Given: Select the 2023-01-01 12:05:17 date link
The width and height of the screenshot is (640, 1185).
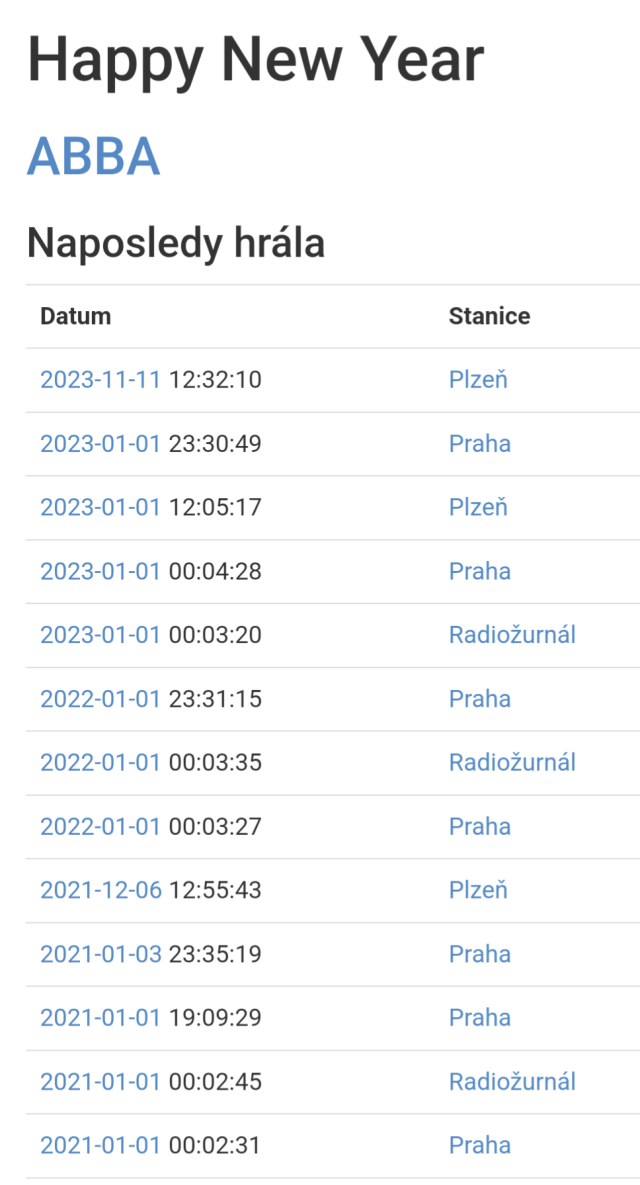Looking at the screenshot, I should (x=100, y=507).
